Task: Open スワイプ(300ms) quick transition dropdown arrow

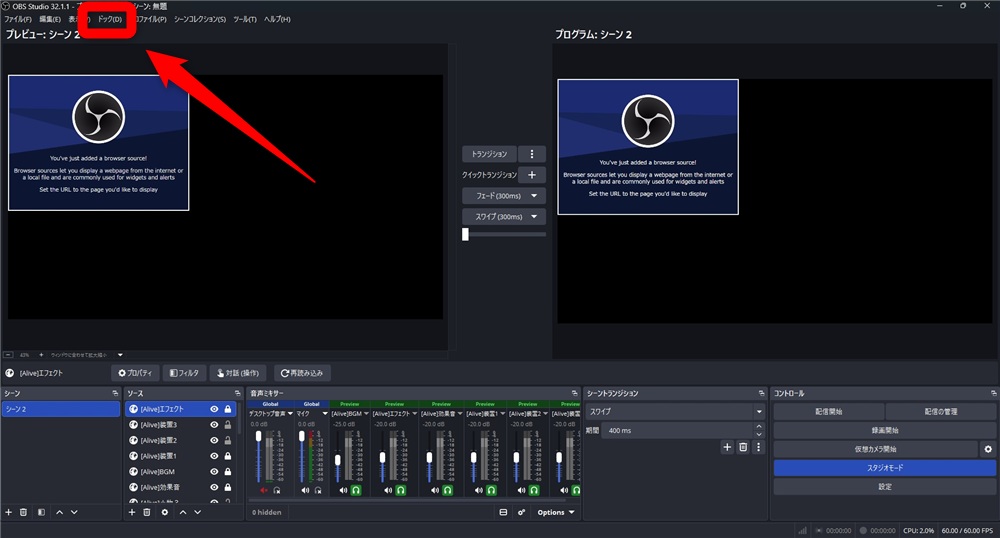Action: [534, 217]
